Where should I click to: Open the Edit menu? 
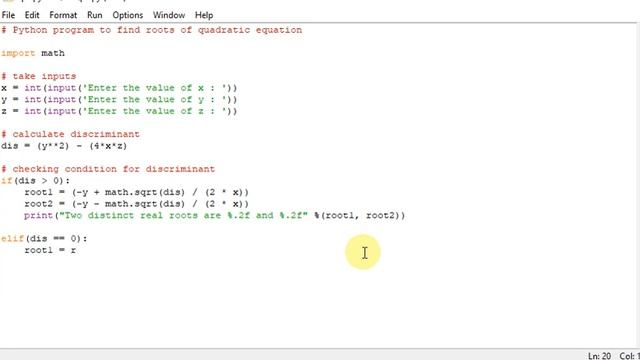pyautogui.click(x=32, y=15)
